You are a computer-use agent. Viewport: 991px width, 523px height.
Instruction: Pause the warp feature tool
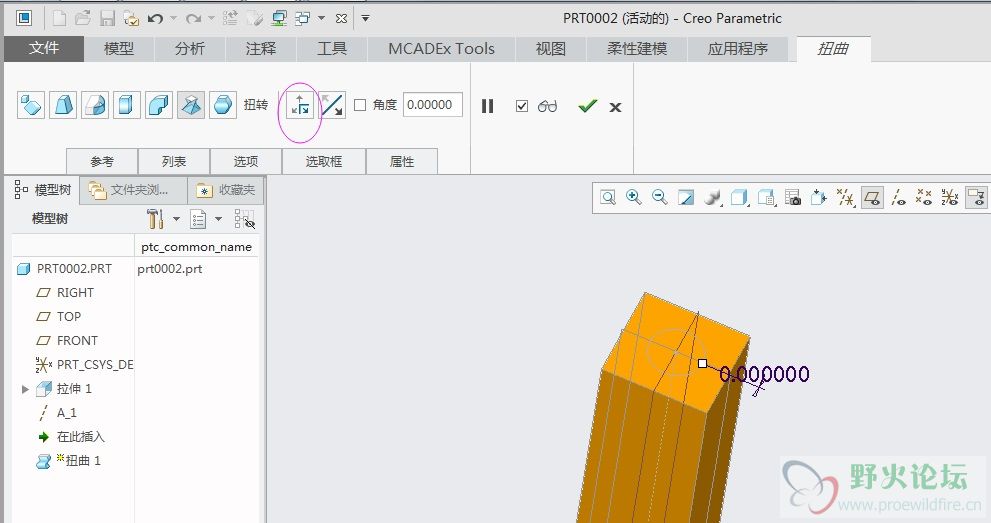coord(487,106)
